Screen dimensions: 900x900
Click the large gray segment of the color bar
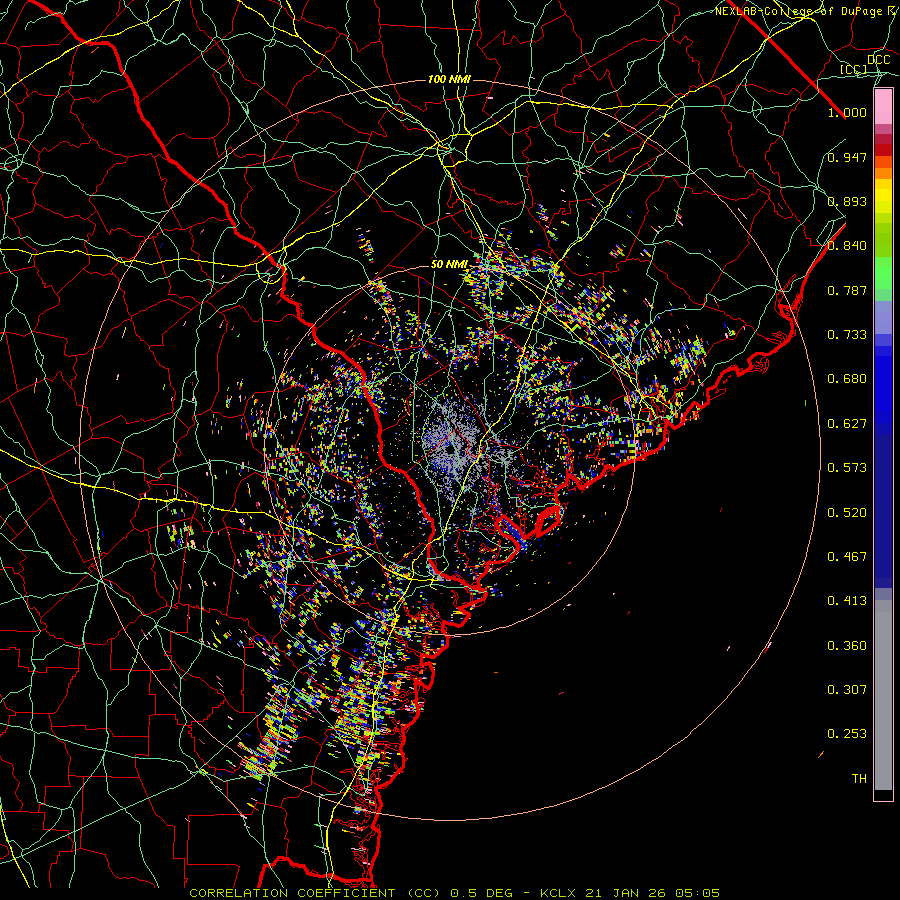883,695
